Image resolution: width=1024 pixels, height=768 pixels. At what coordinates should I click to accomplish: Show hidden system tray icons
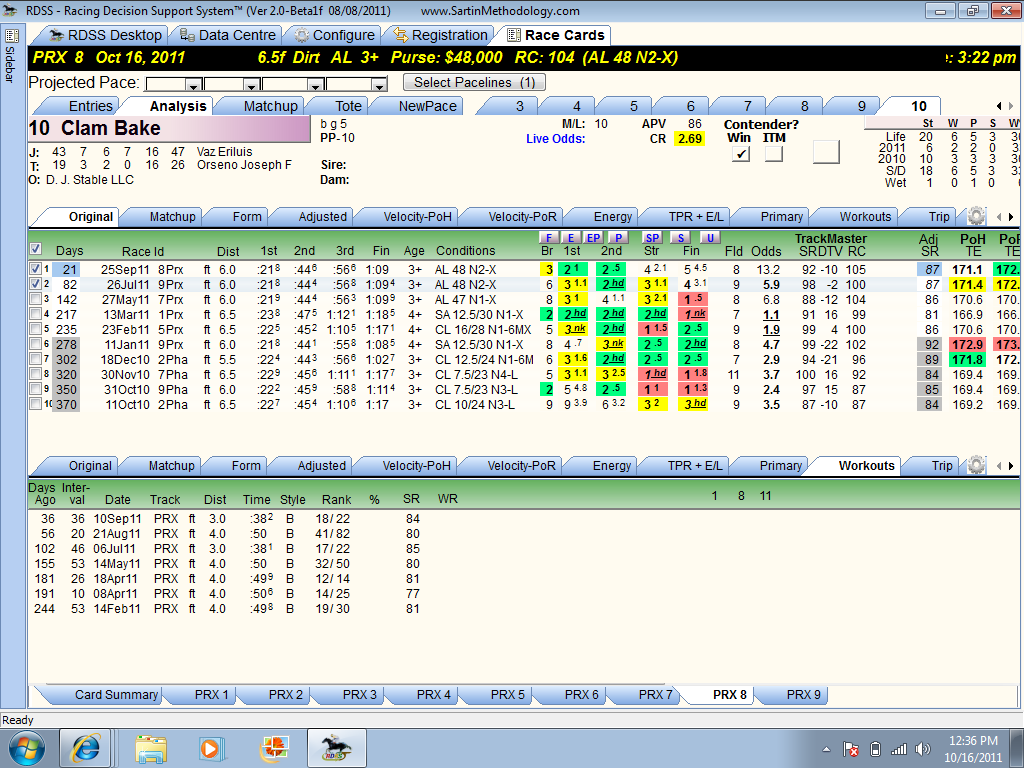pos(827,749)
